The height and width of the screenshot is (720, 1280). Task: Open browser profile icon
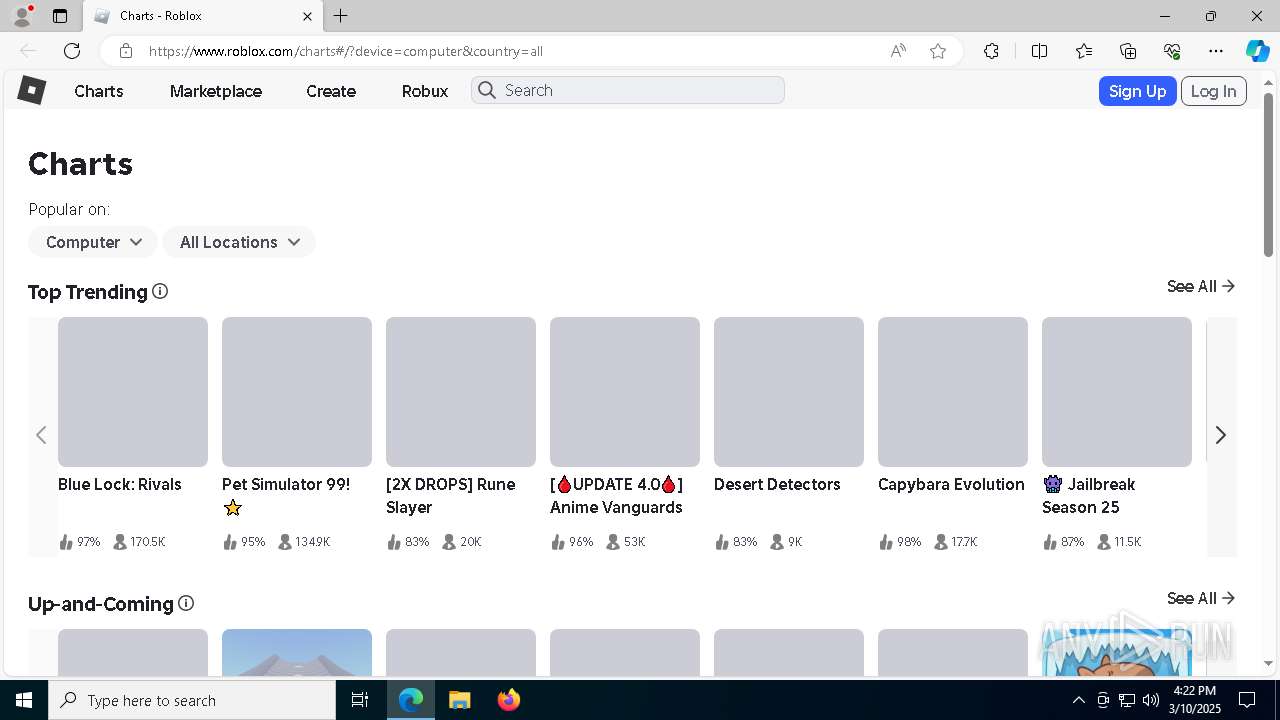[22, 16]
